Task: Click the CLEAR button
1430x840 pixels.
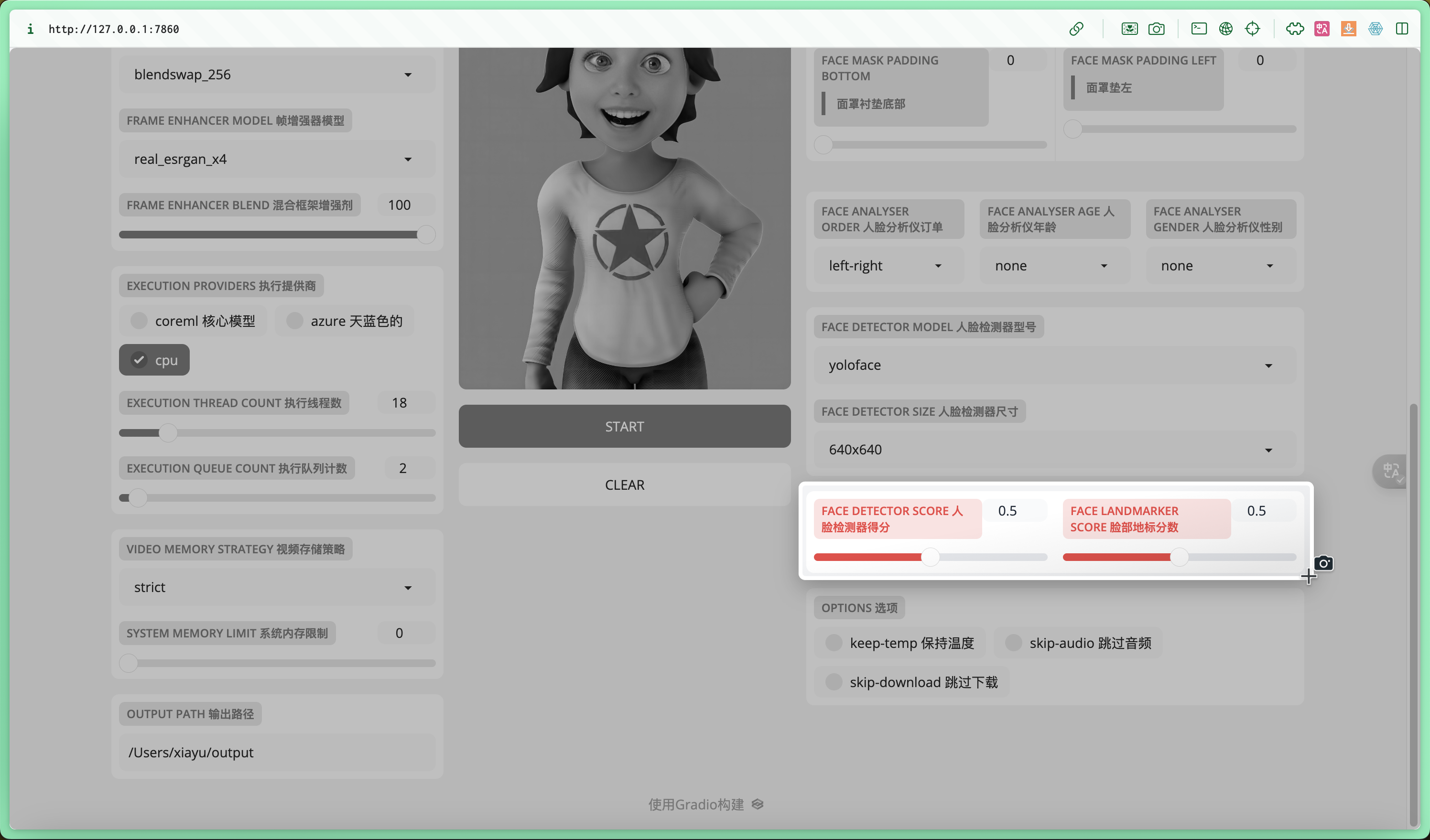Action: [624, 485]
